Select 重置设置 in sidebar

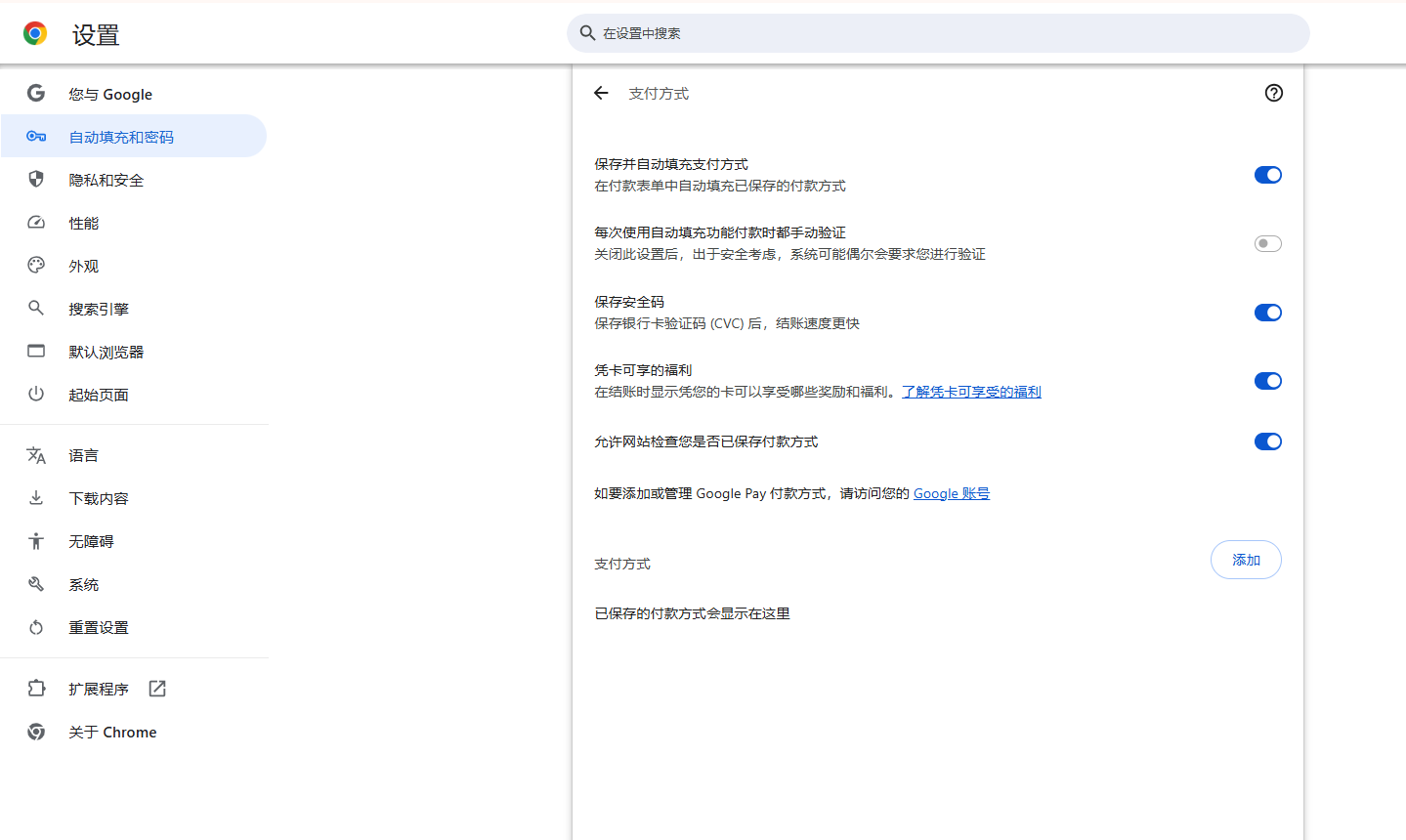pyautogui.click(x=134, y=627)
